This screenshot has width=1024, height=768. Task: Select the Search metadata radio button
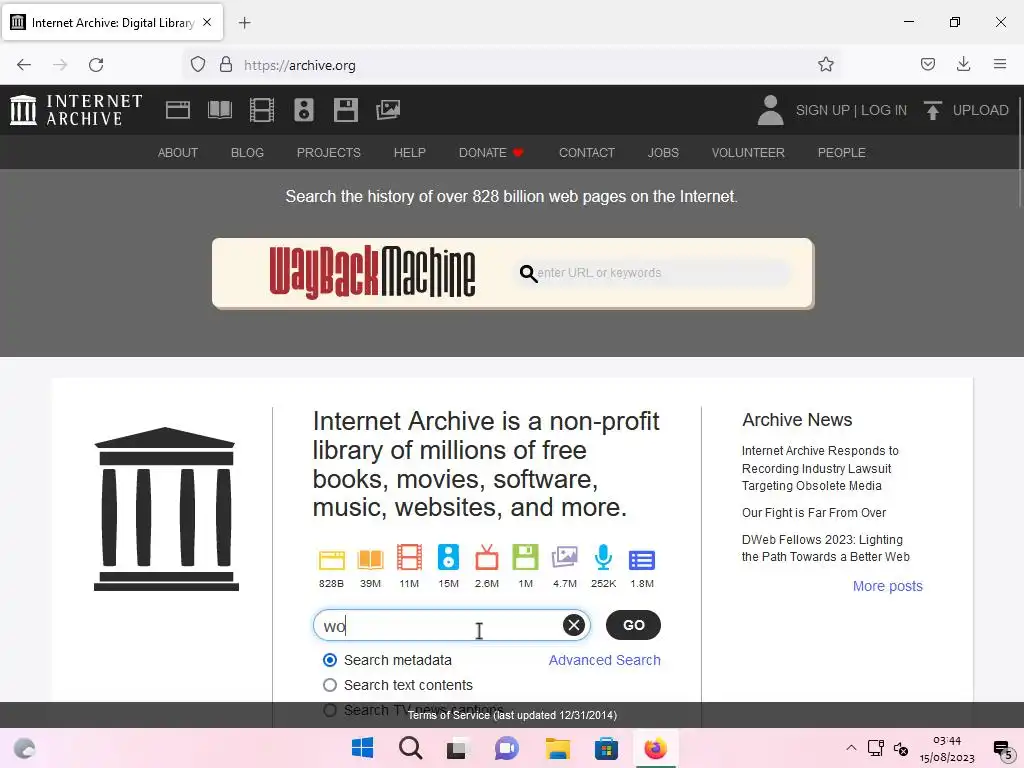tap(330, 660)
